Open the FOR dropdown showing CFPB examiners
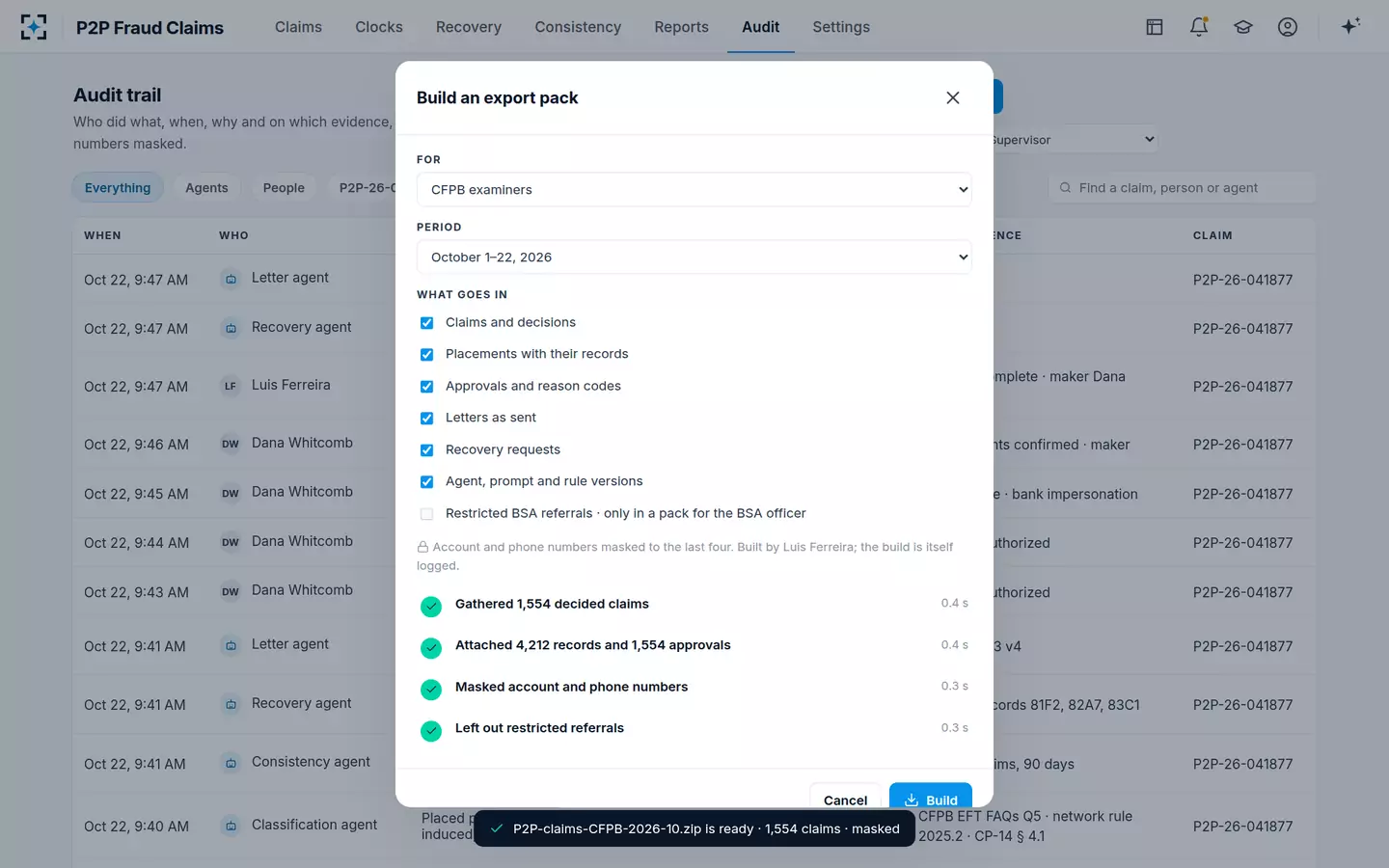1389x868 pixels. pyautogui.click(x=694, y=190)
